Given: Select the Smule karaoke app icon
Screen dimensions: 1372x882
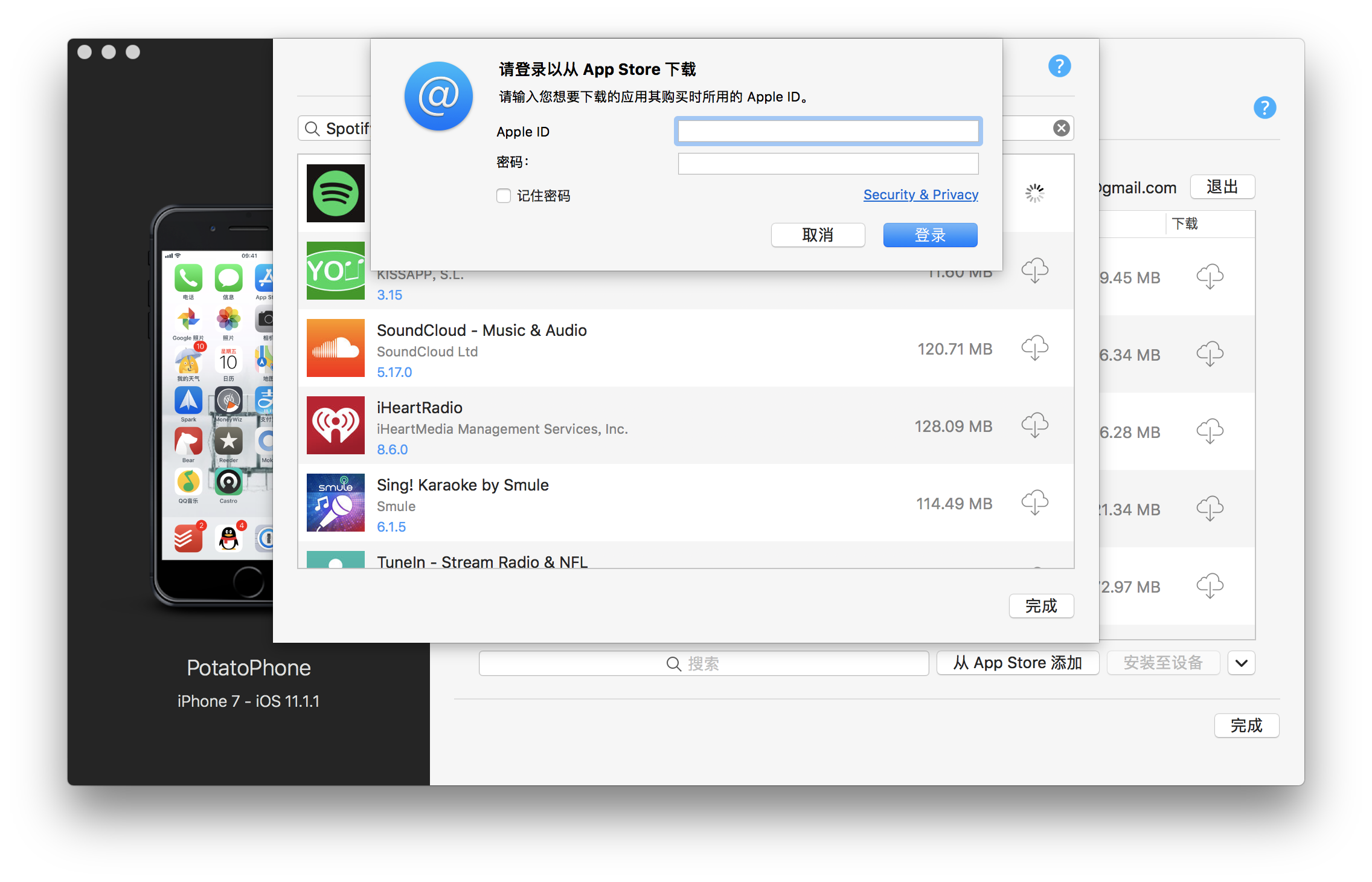Looking at the screenshot, I should point(336,503).
